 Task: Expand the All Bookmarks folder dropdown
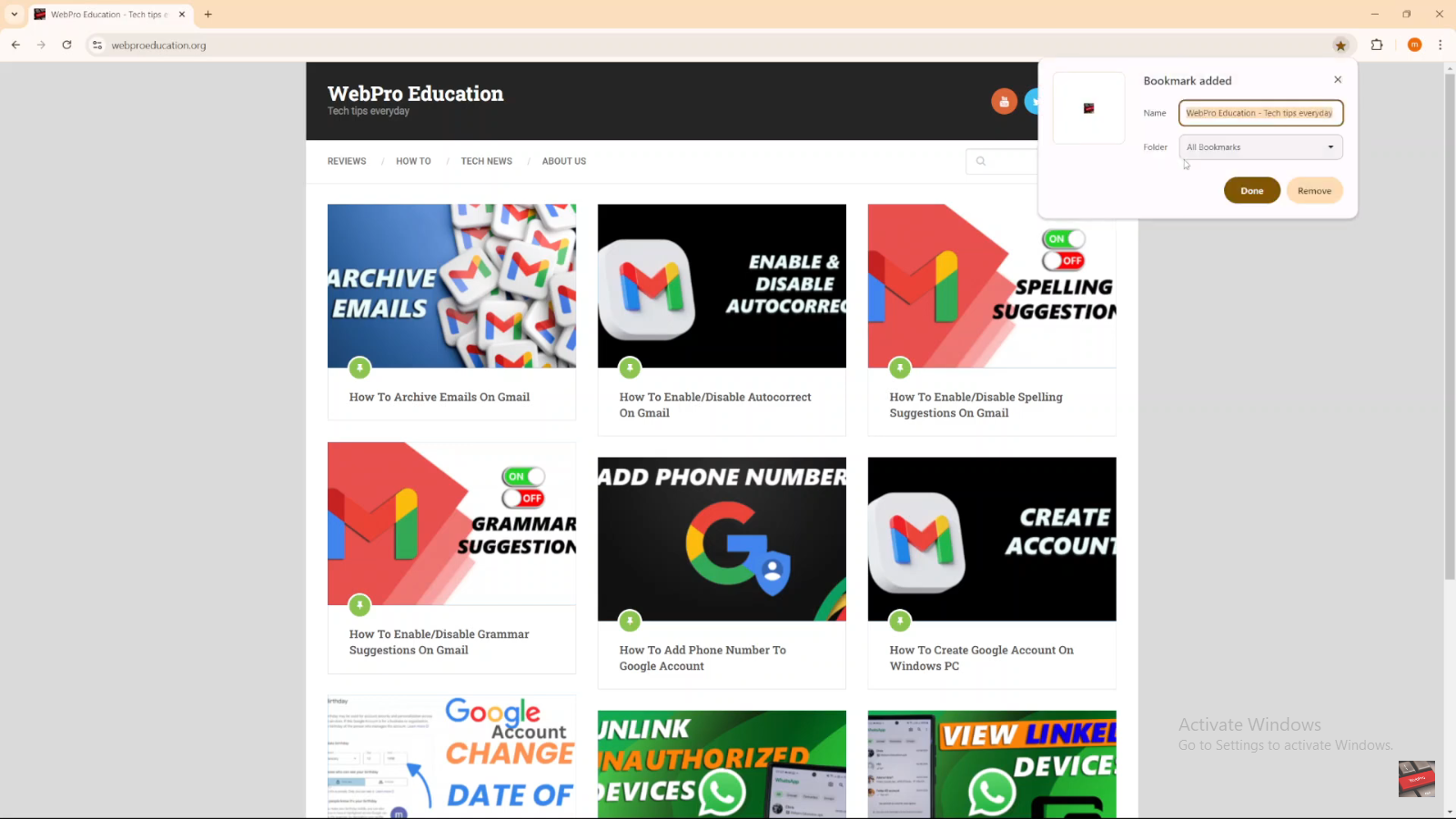1260,147
